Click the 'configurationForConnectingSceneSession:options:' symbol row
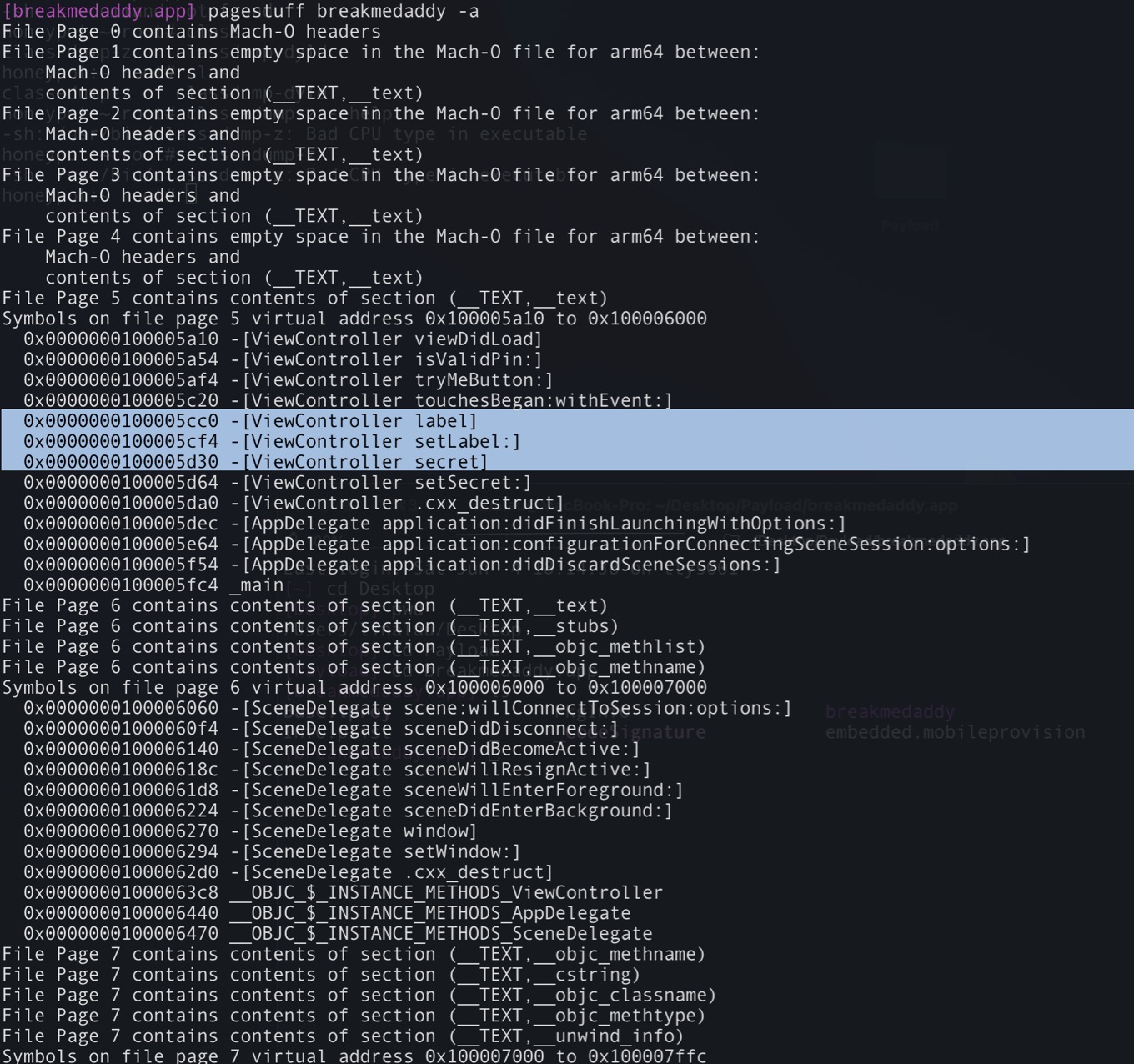1134x1064 pixels. click(x=527, y=544)
